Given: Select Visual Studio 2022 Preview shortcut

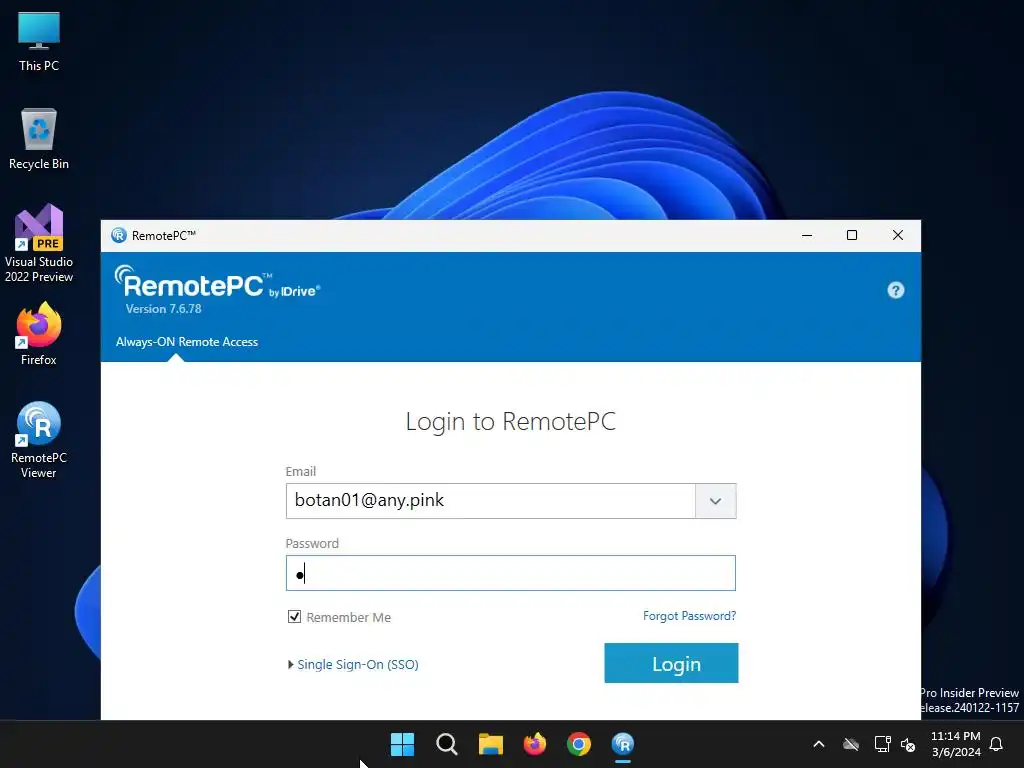Looking at the screenshot, I should [x=39, y=243].
